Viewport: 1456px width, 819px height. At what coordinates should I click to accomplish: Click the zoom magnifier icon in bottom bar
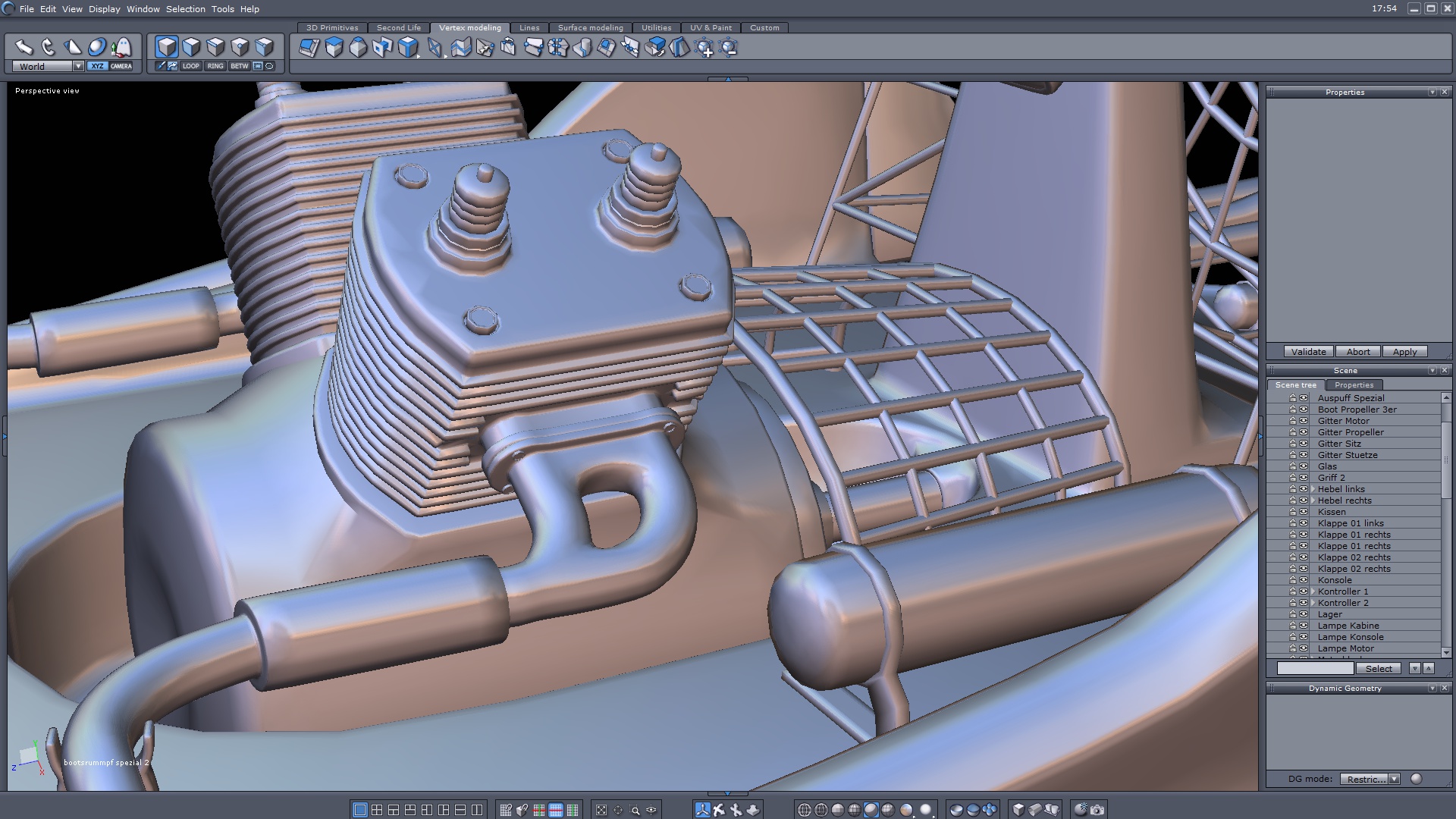pos(635,810)
